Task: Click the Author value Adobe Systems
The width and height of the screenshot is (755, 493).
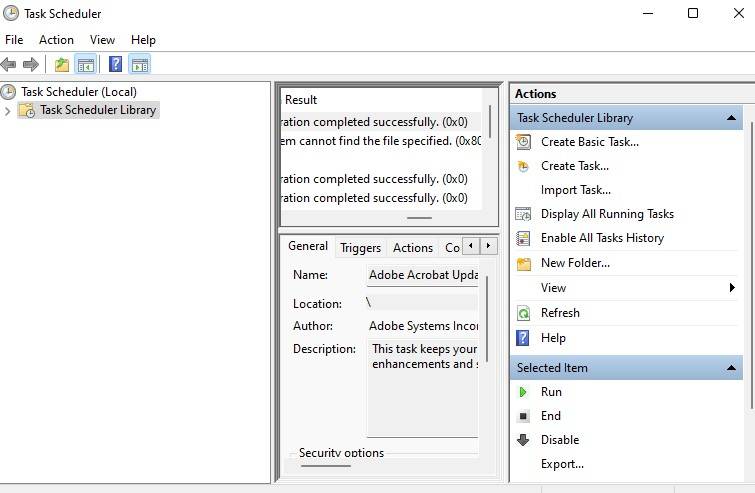Action: click(423, 326)
